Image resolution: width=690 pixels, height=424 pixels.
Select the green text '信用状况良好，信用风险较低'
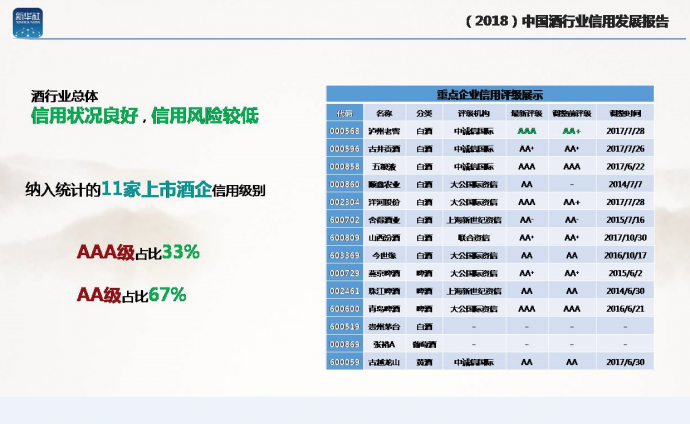[145, 116]
